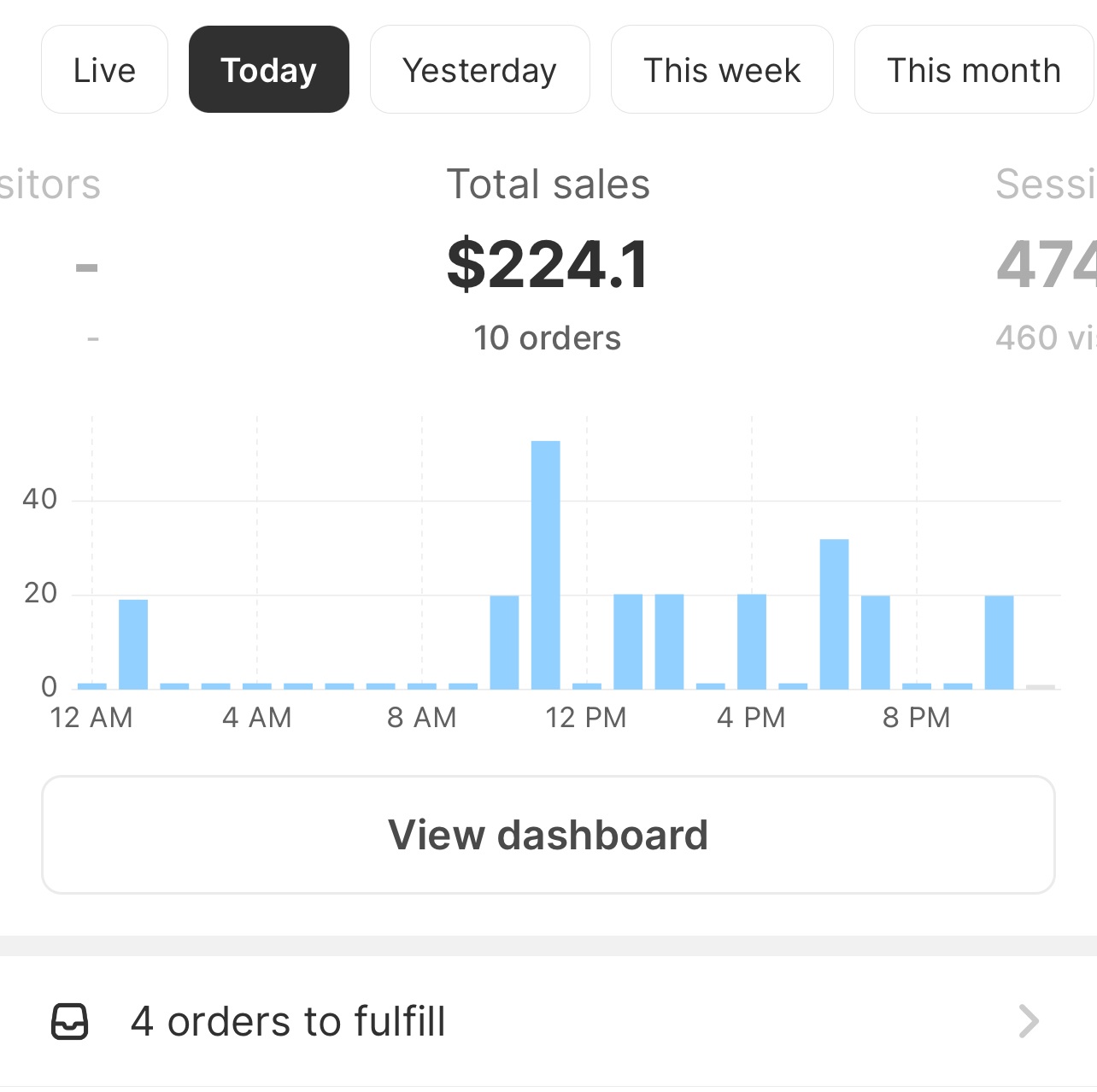This screenshot has height=1092, width=1097.
Task: Open the View dashboard button
Action: (548, 835)
